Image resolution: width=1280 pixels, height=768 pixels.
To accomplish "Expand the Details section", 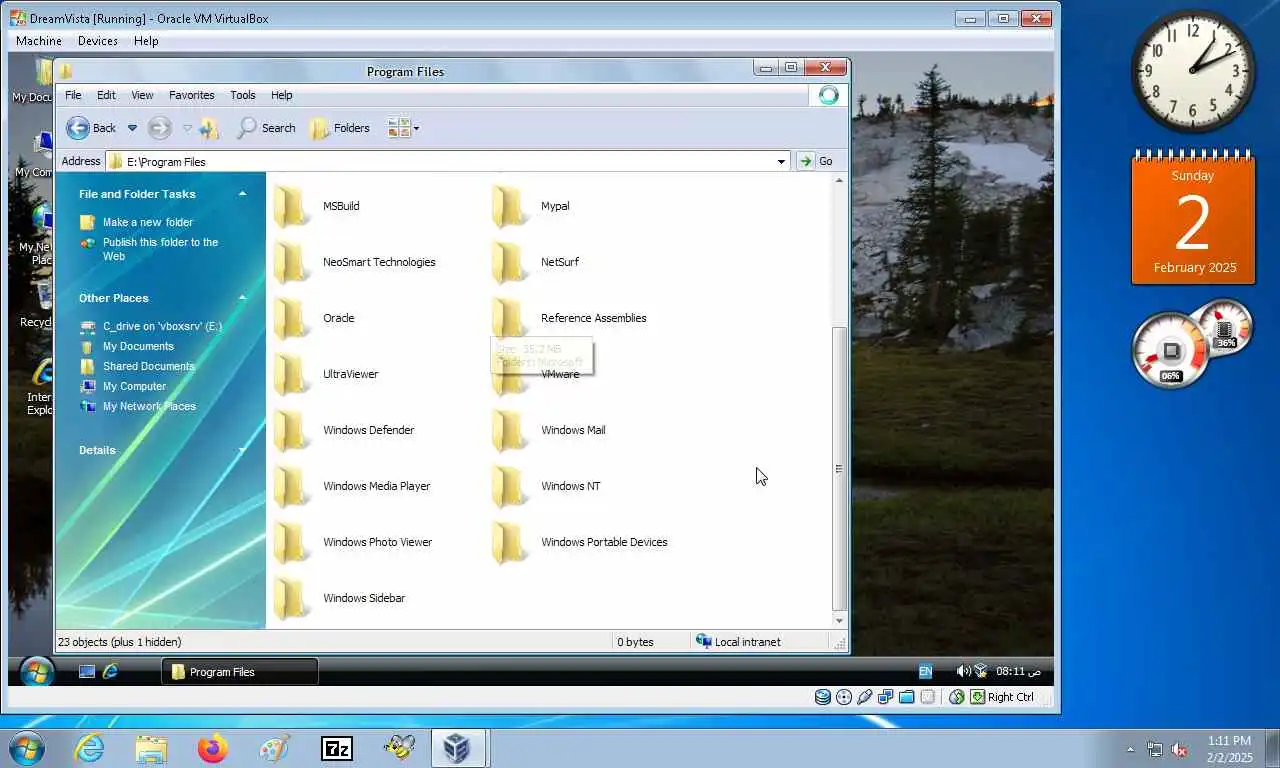I will (242, 450).
